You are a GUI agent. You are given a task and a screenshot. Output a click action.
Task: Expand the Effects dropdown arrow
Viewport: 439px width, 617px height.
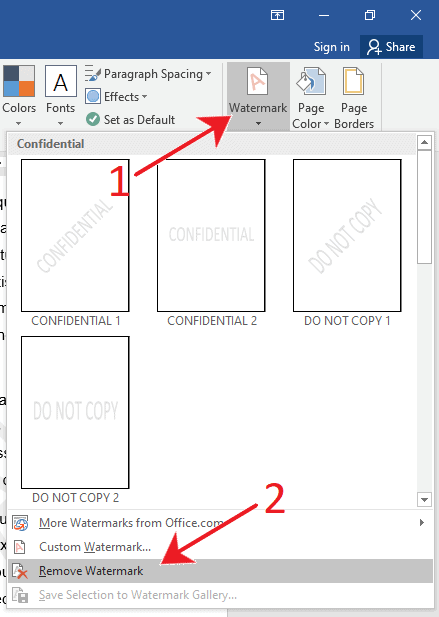[x=144, y=96]
